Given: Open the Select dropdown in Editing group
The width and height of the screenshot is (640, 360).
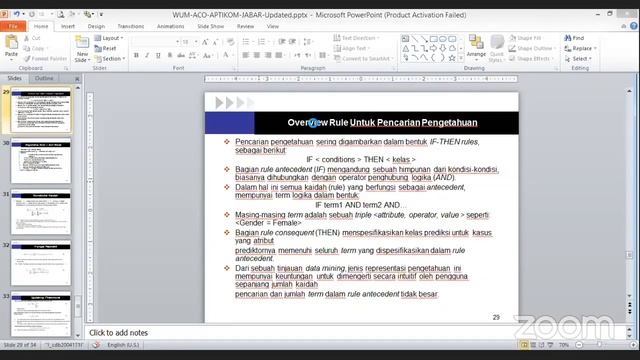Looking at the screenshot, I should pyautogui.click(x=578, y=59).
